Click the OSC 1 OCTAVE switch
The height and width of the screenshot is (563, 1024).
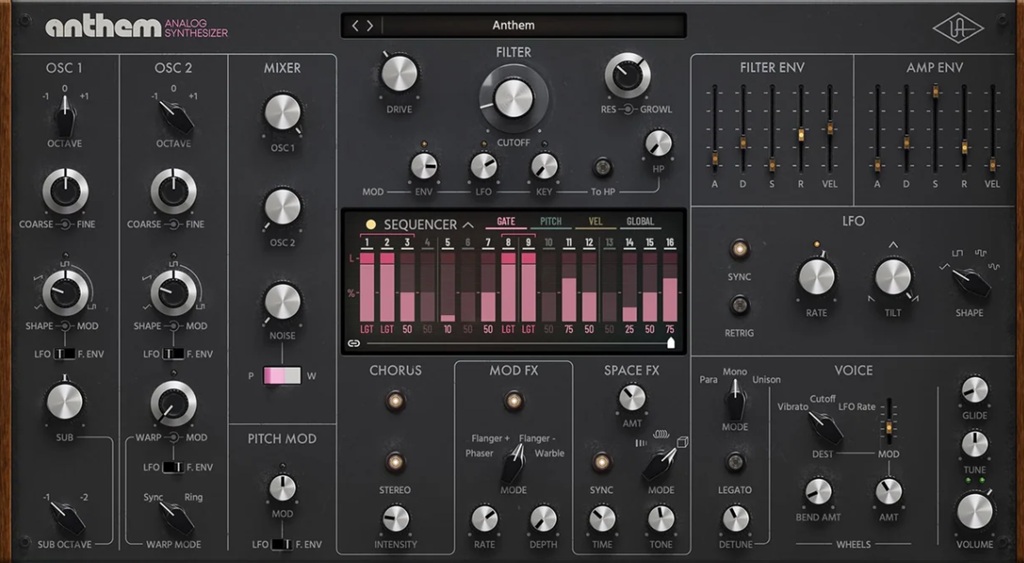(x=65, y=116)
